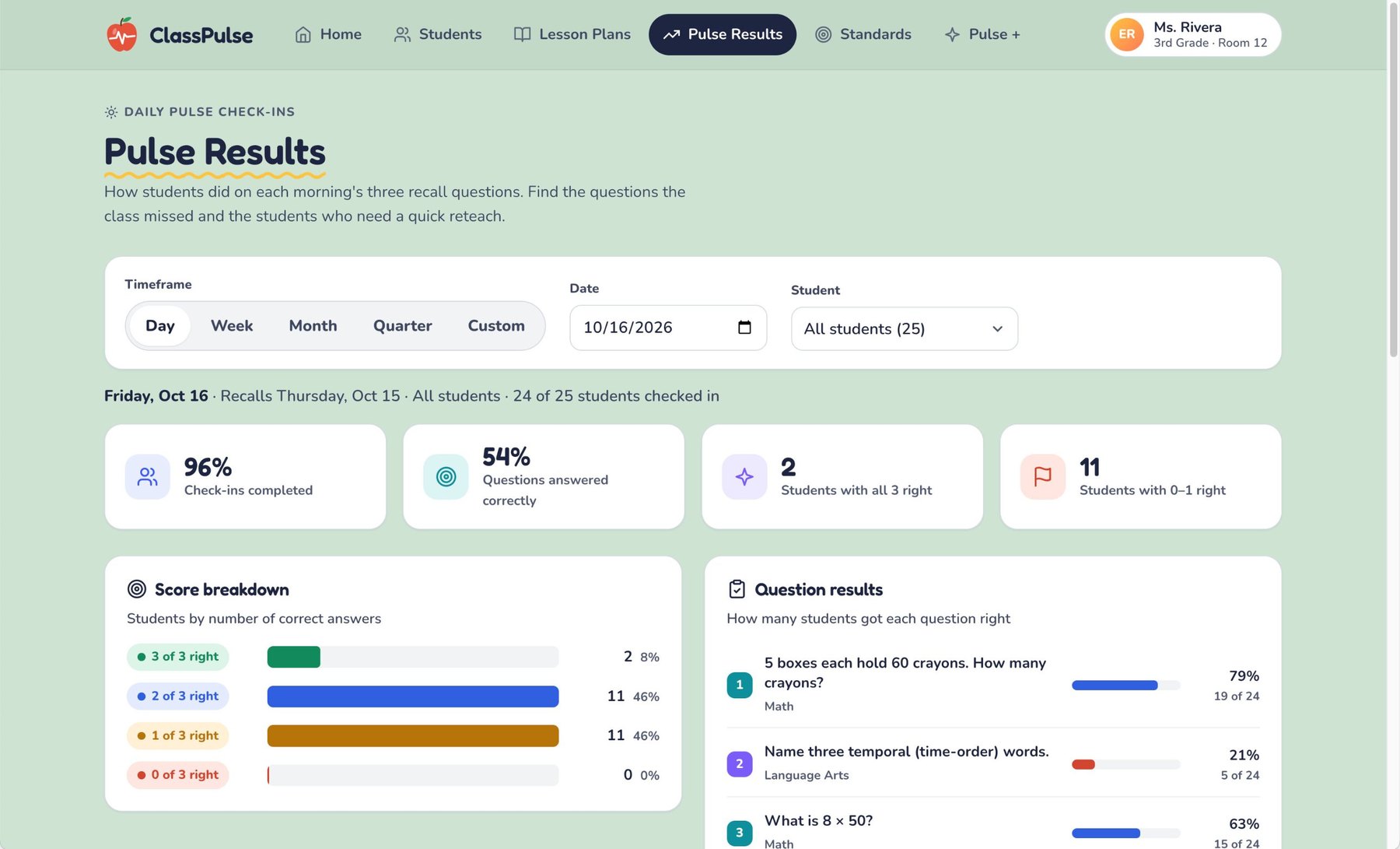The image size is (1400, 849).
Task: Select the Week timeframe option
Action: click(232, 326)
